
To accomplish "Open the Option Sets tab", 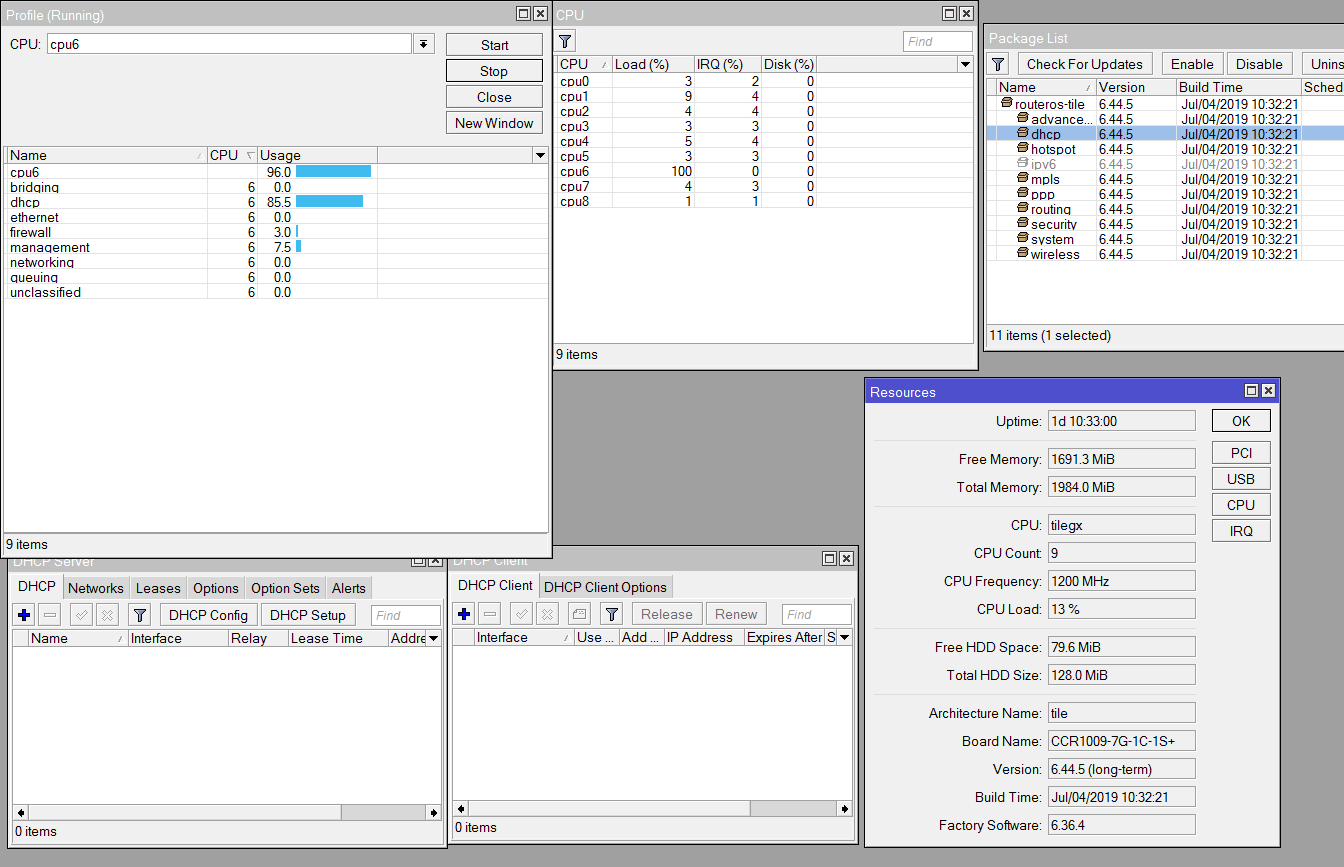I will click(x=285, y=588).
